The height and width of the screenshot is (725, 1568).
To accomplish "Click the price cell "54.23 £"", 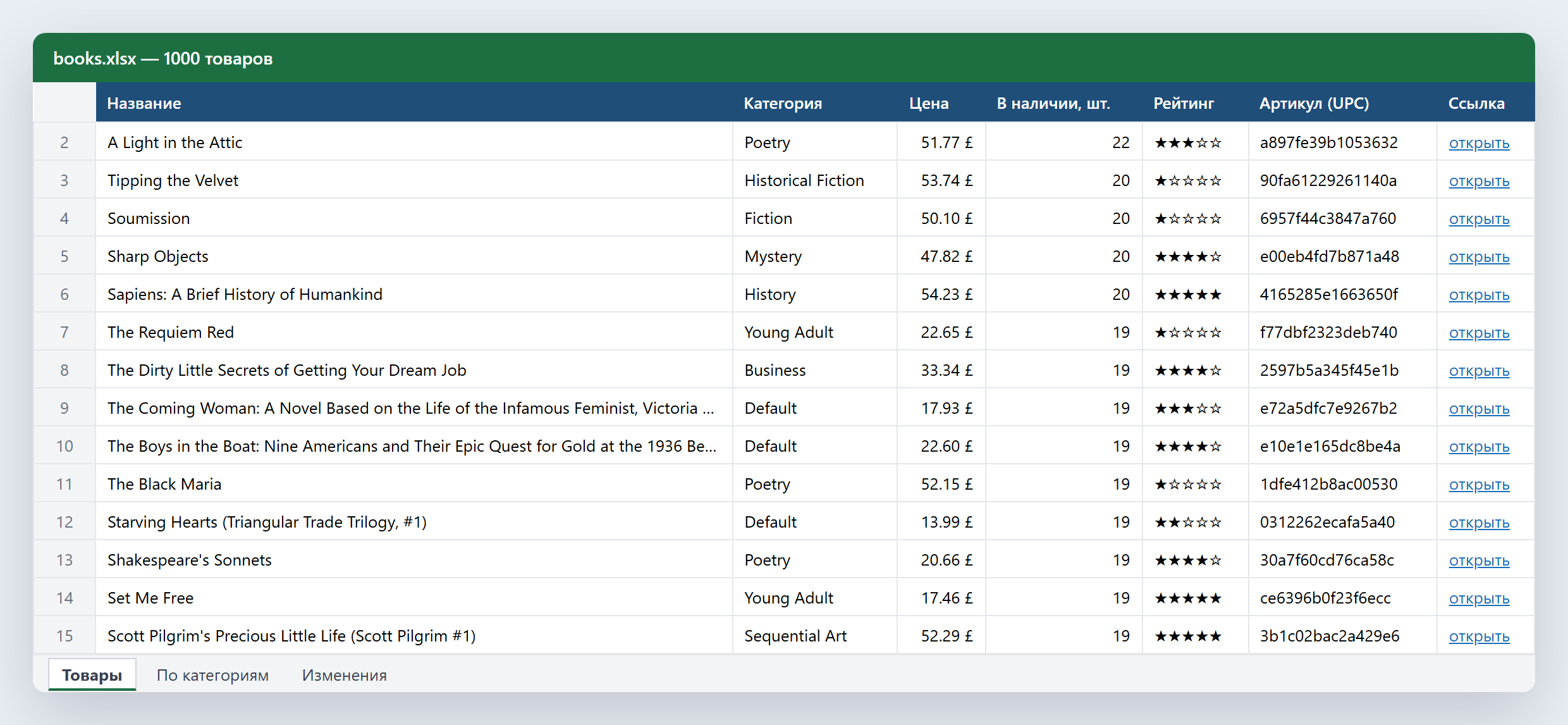I will pyautogui.click(x=941, y=294).
